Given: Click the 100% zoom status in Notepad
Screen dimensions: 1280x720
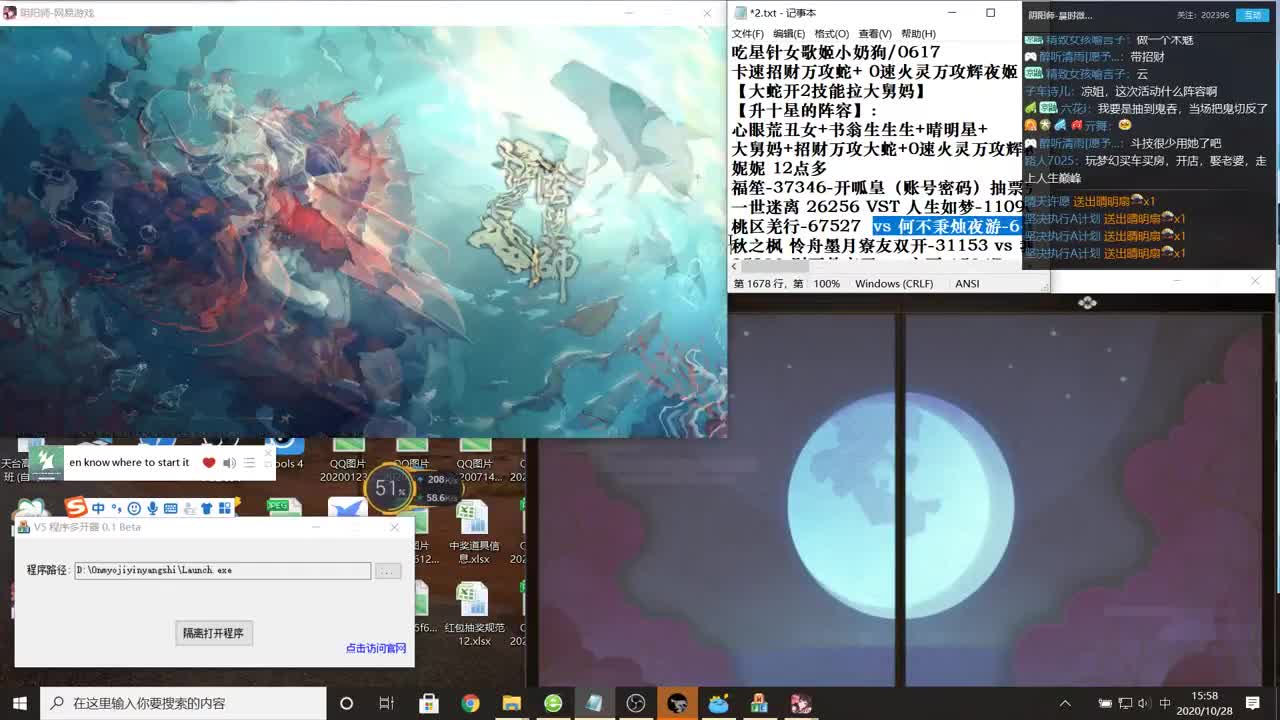Looking at the screenshot, I should pos(826,284).
